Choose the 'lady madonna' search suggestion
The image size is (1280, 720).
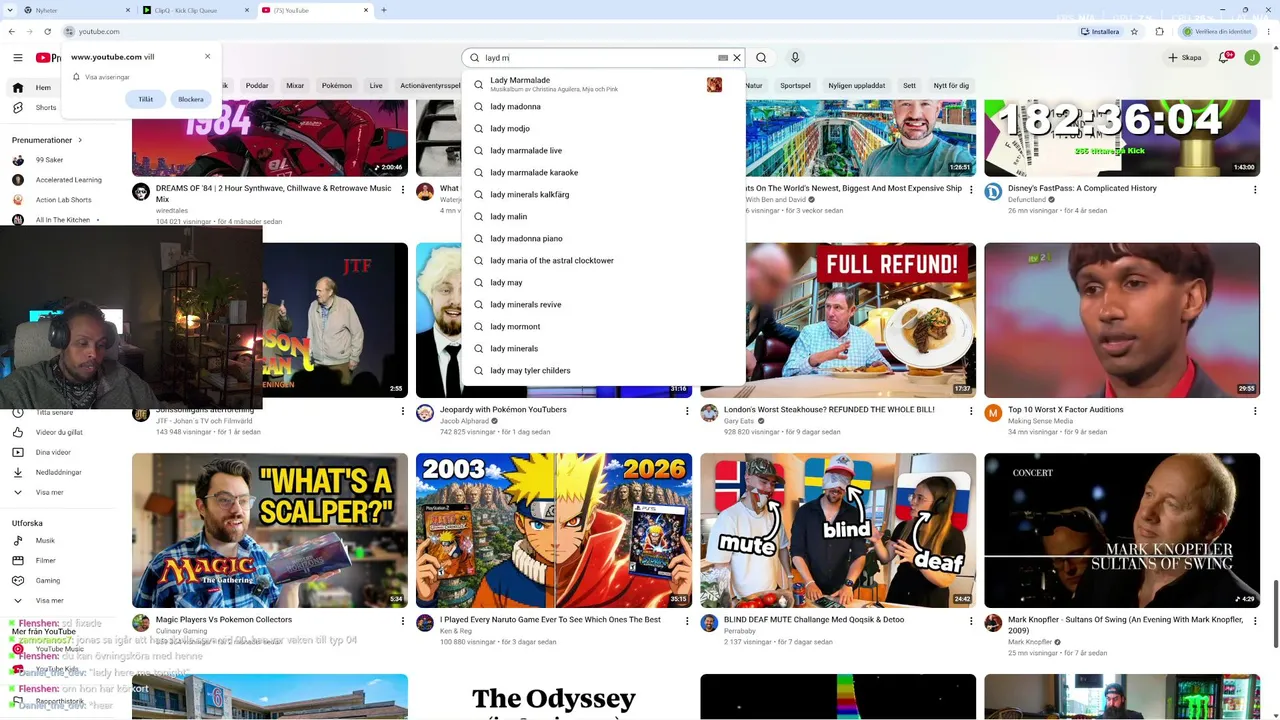tap(603, 107)
